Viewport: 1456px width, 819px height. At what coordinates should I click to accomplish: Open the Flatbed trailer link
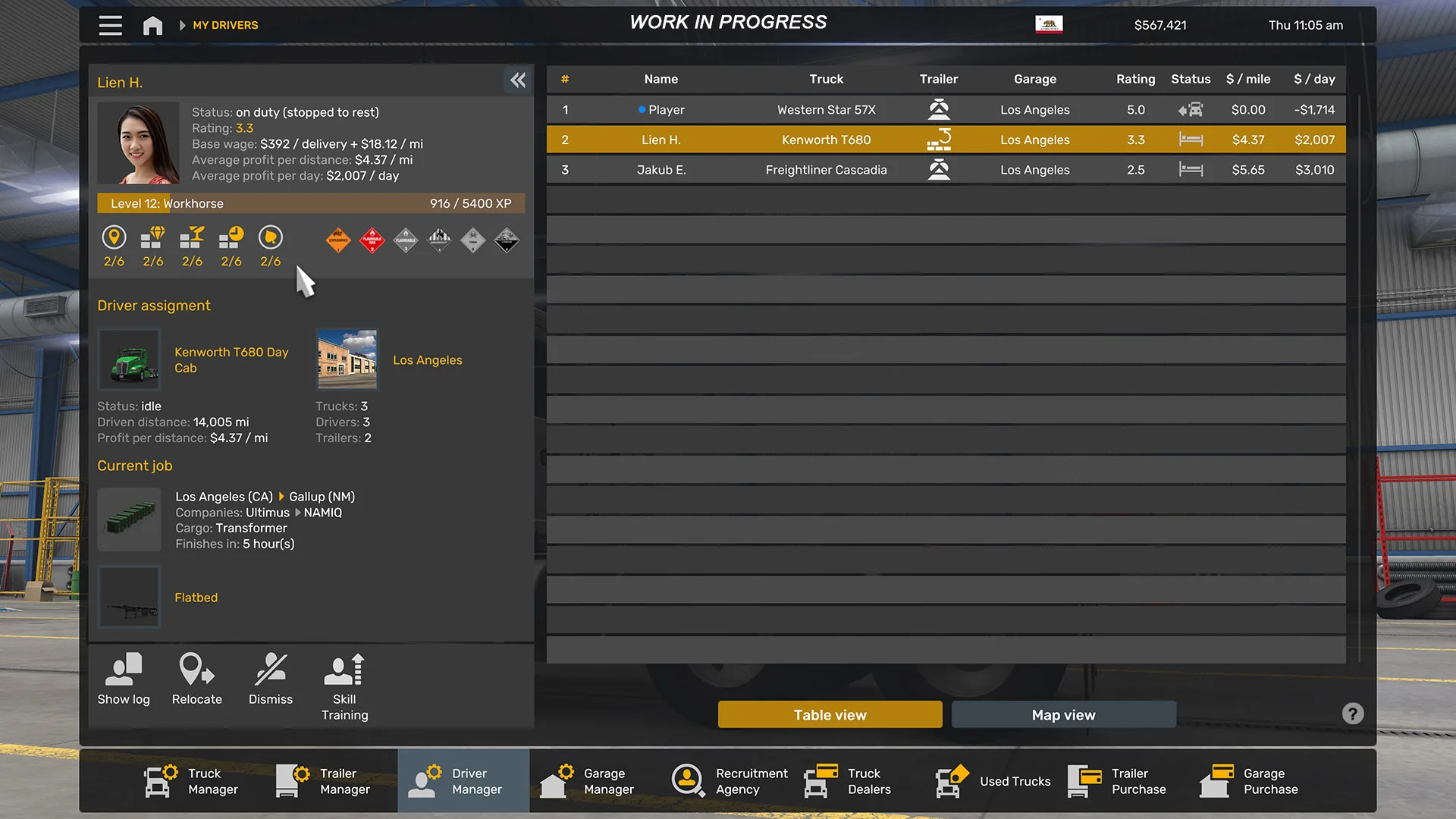click(196, 598)
